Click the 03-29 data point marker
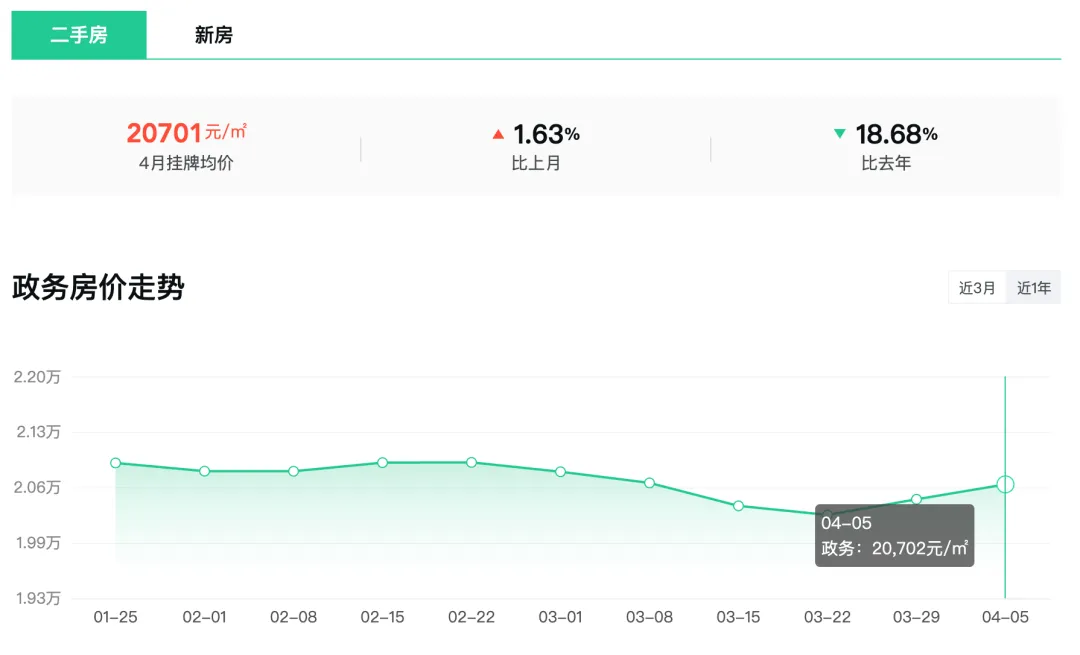Image resolution: width=1080 pixels, height=655 pixels. click(x=917, y=499)
